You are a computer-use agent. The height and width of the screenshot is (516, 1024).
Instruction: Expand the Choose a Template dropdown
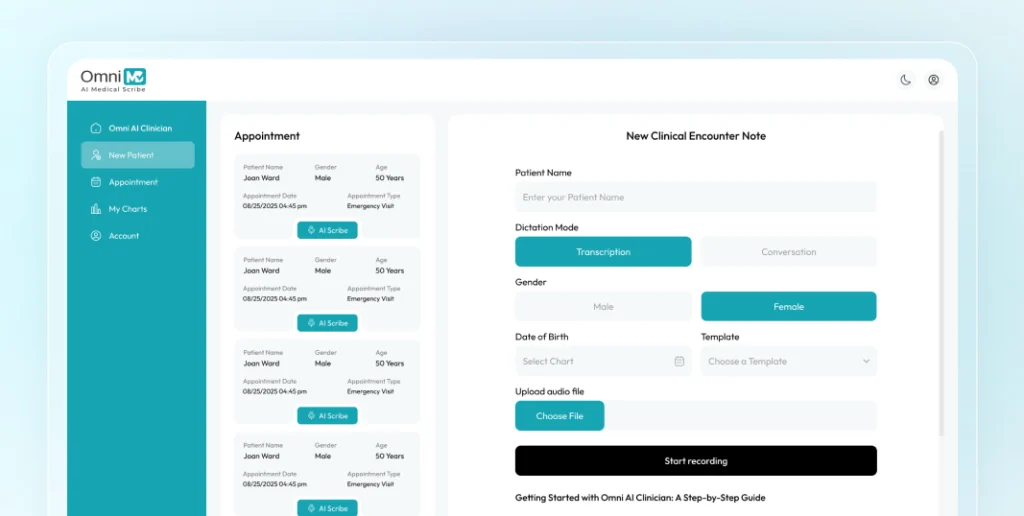[788, 361]
